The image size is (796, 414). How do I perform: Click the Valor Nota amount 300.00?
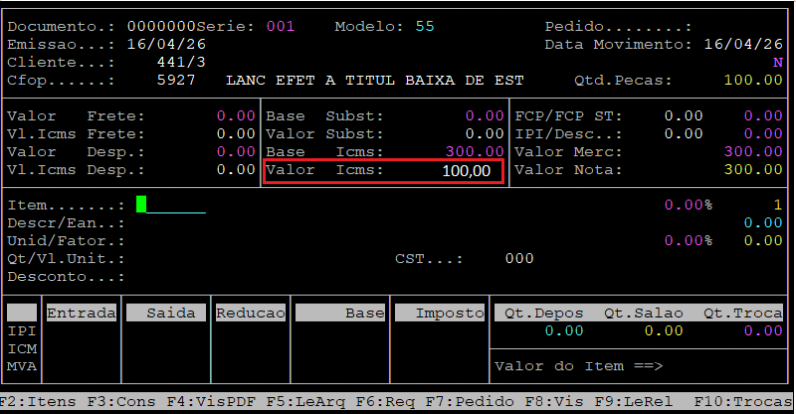pyautogui.click(x=753, y=170)
